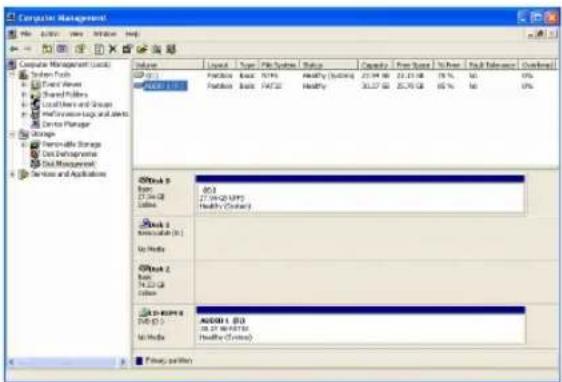Sort by the Layout column header
This screenshot has width=562, height=382.
(220, 65)
